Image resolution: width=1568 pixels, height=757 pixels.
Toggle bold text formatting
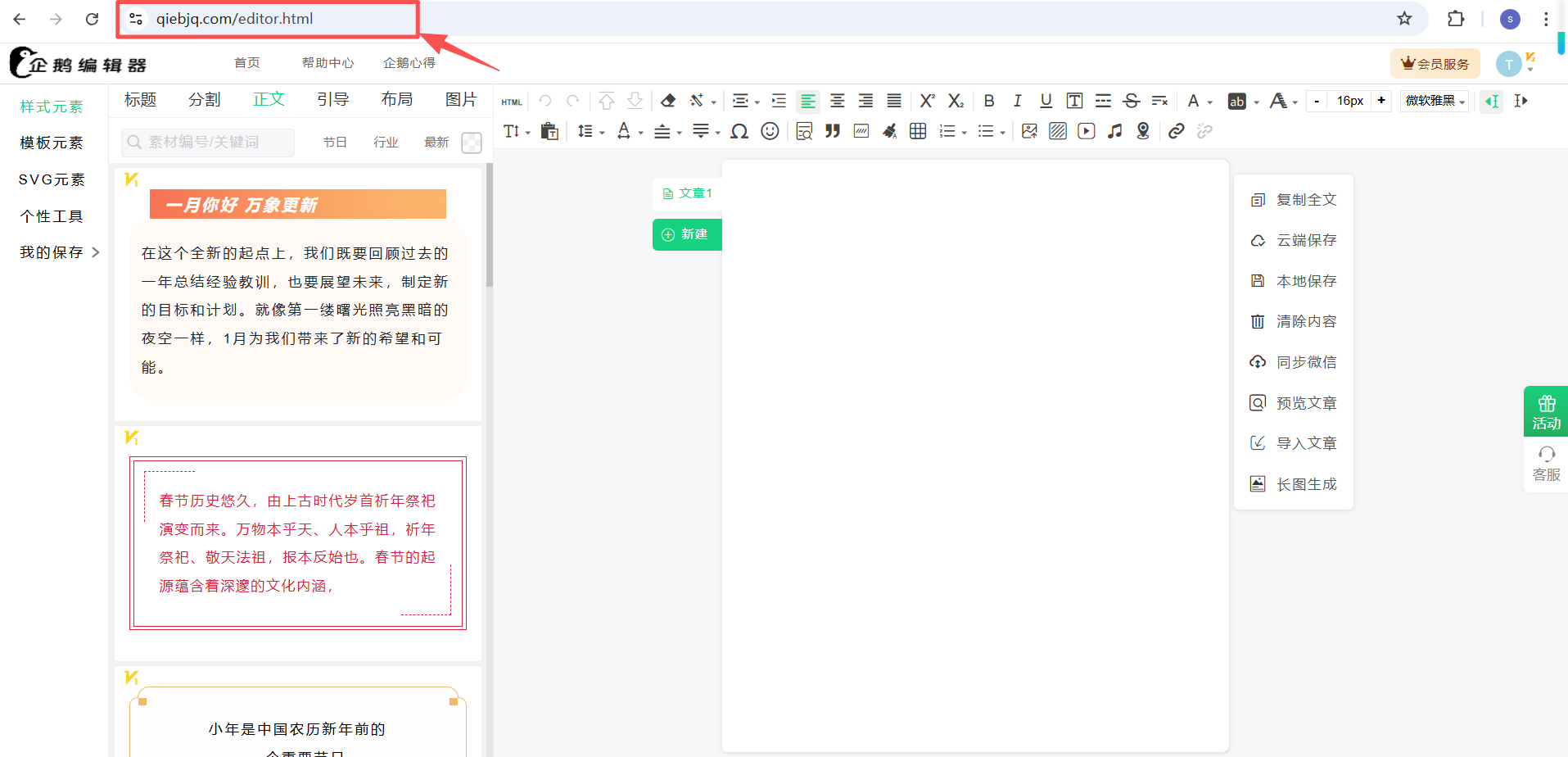(989, 101)
